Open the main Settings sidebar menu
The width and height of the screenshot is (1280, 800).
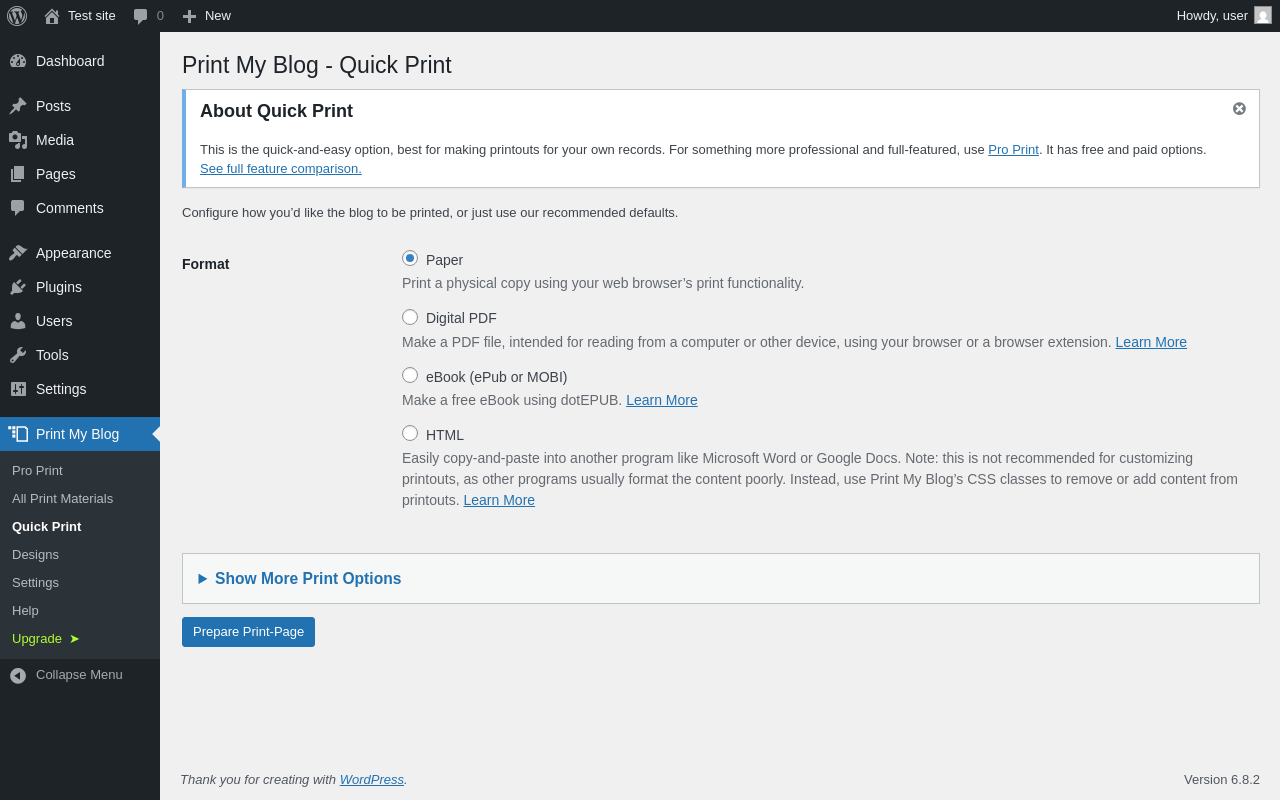coord(80,389)
